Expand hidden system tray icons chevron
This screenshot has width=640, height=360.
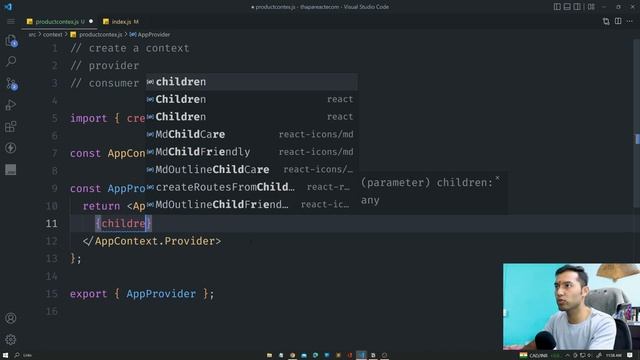click(567, 356)
